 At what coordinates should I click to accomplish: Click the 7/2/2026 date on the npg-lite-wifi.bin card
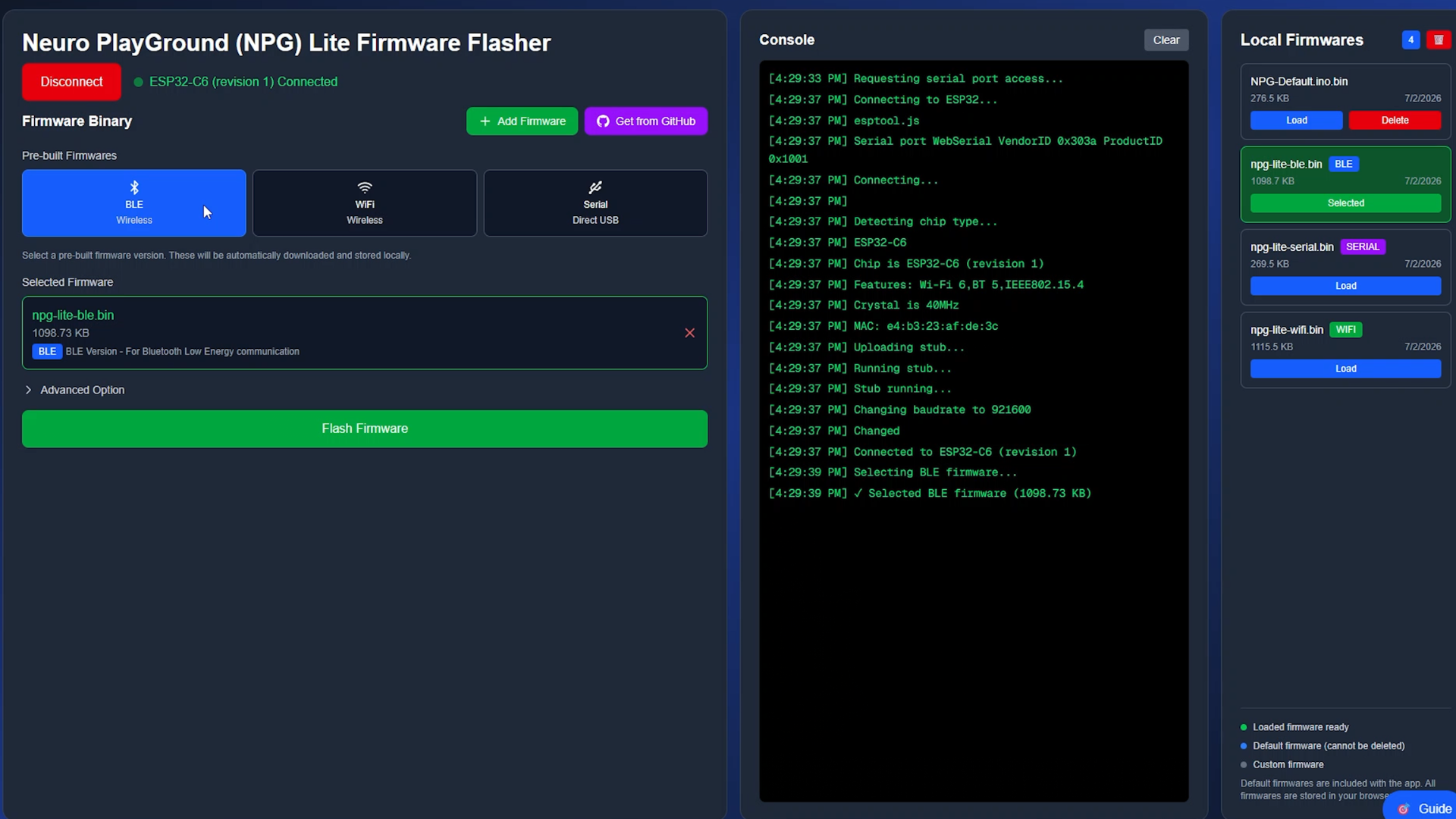pos(1423,347)
